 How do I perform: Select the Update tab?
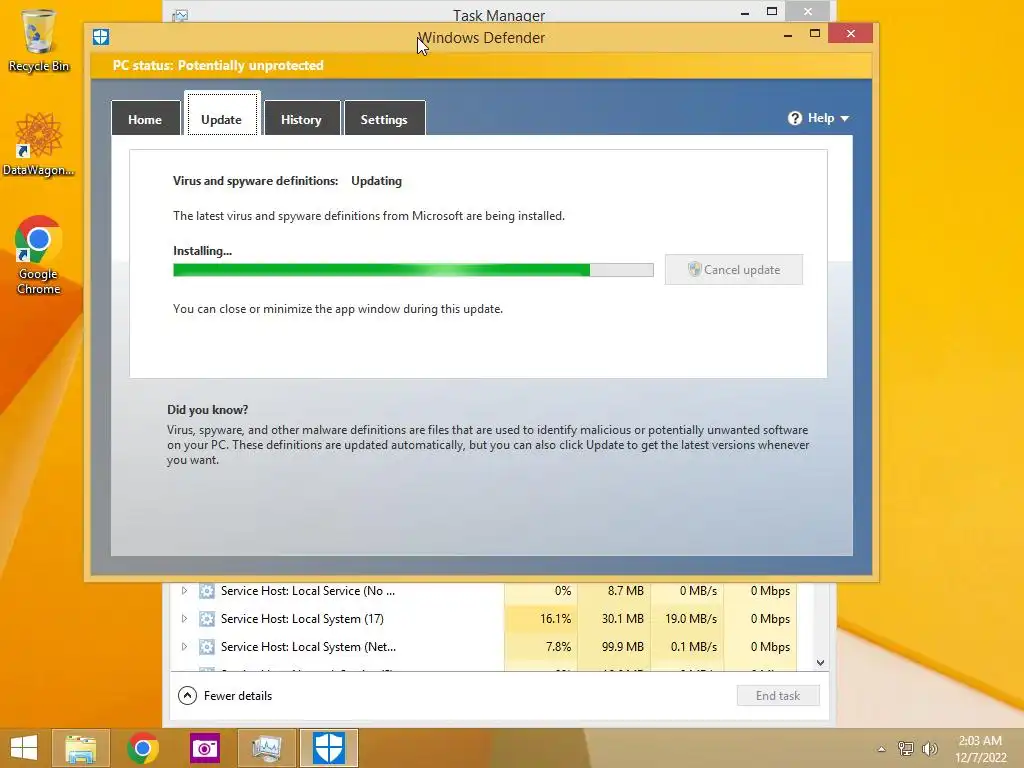(x=222, y=114)
